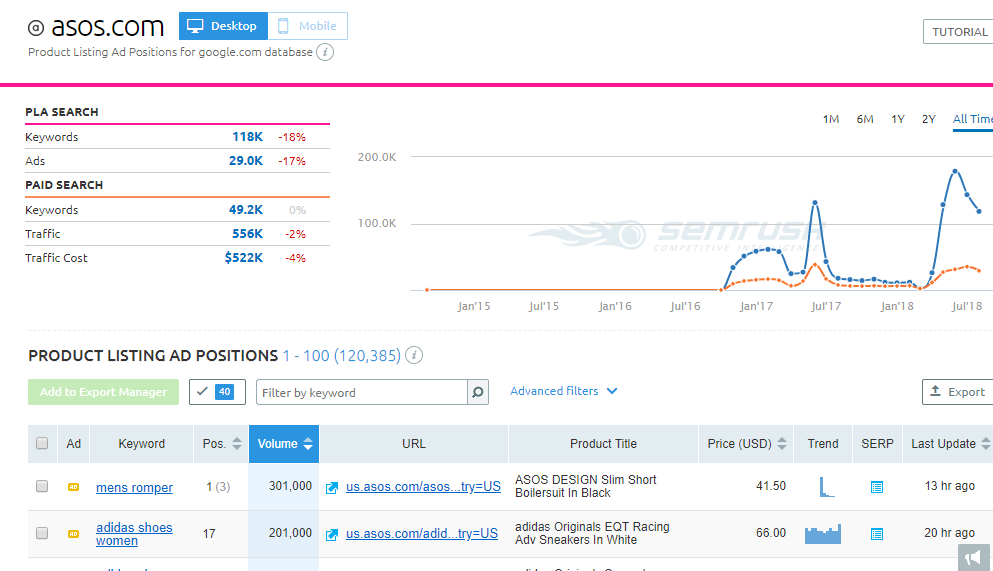The image size is (993, 571).
Task: Select the 1Y time range
Action: [x=897, y=119]
